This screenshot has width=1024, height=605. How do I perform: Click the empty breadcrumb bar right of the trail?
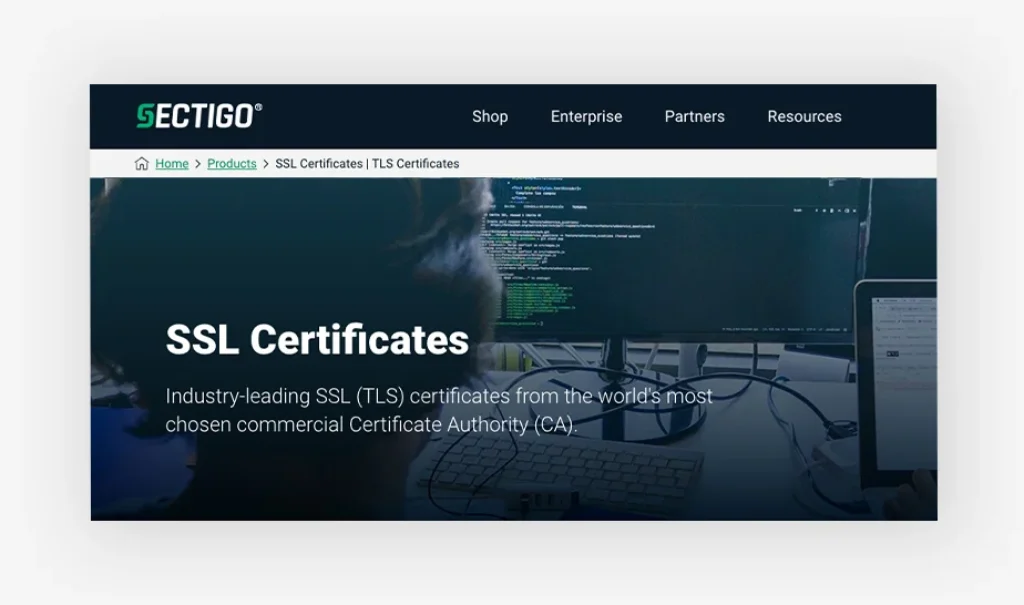pyautogui.click(x=700, y=164)
